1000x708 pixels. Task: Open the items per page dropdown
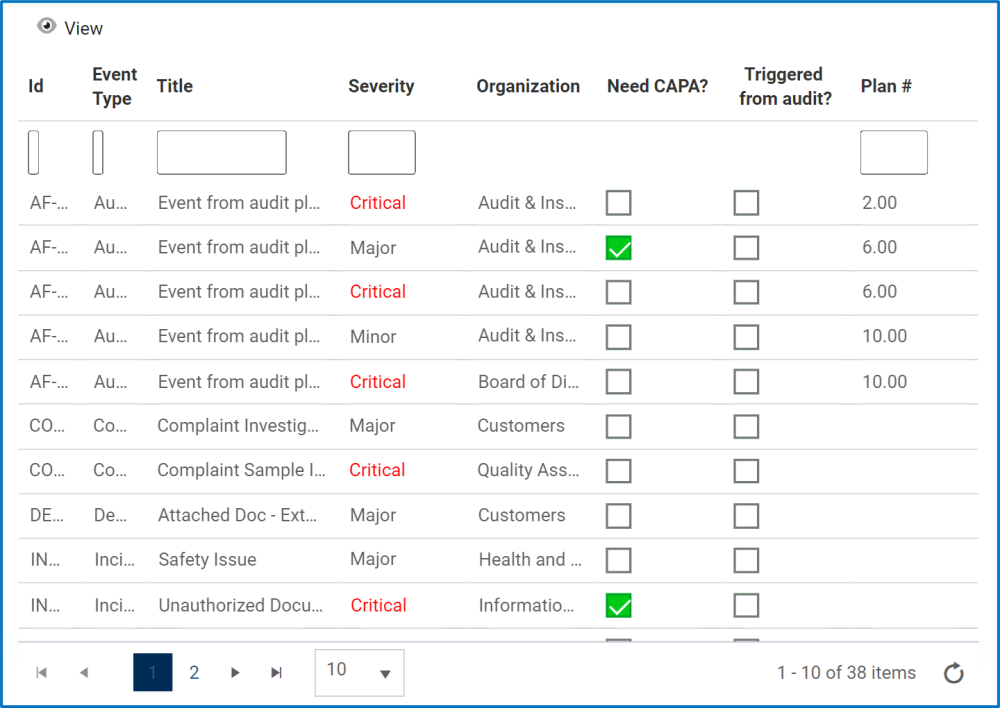359,672
